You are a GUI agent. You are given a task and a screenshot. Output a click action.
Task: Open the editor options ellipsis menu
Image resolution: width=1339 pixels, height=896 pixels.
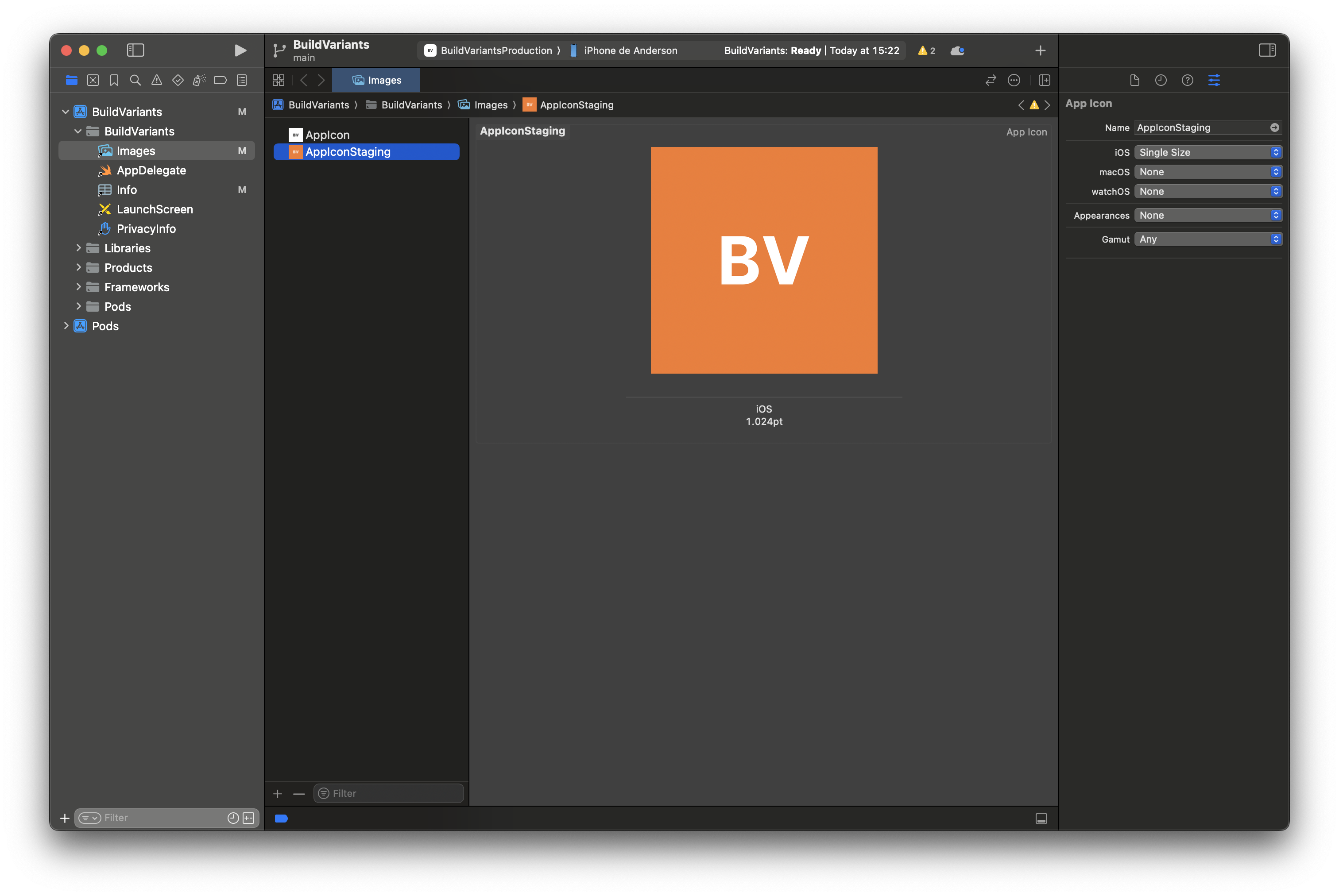[x=1014, y=80]
